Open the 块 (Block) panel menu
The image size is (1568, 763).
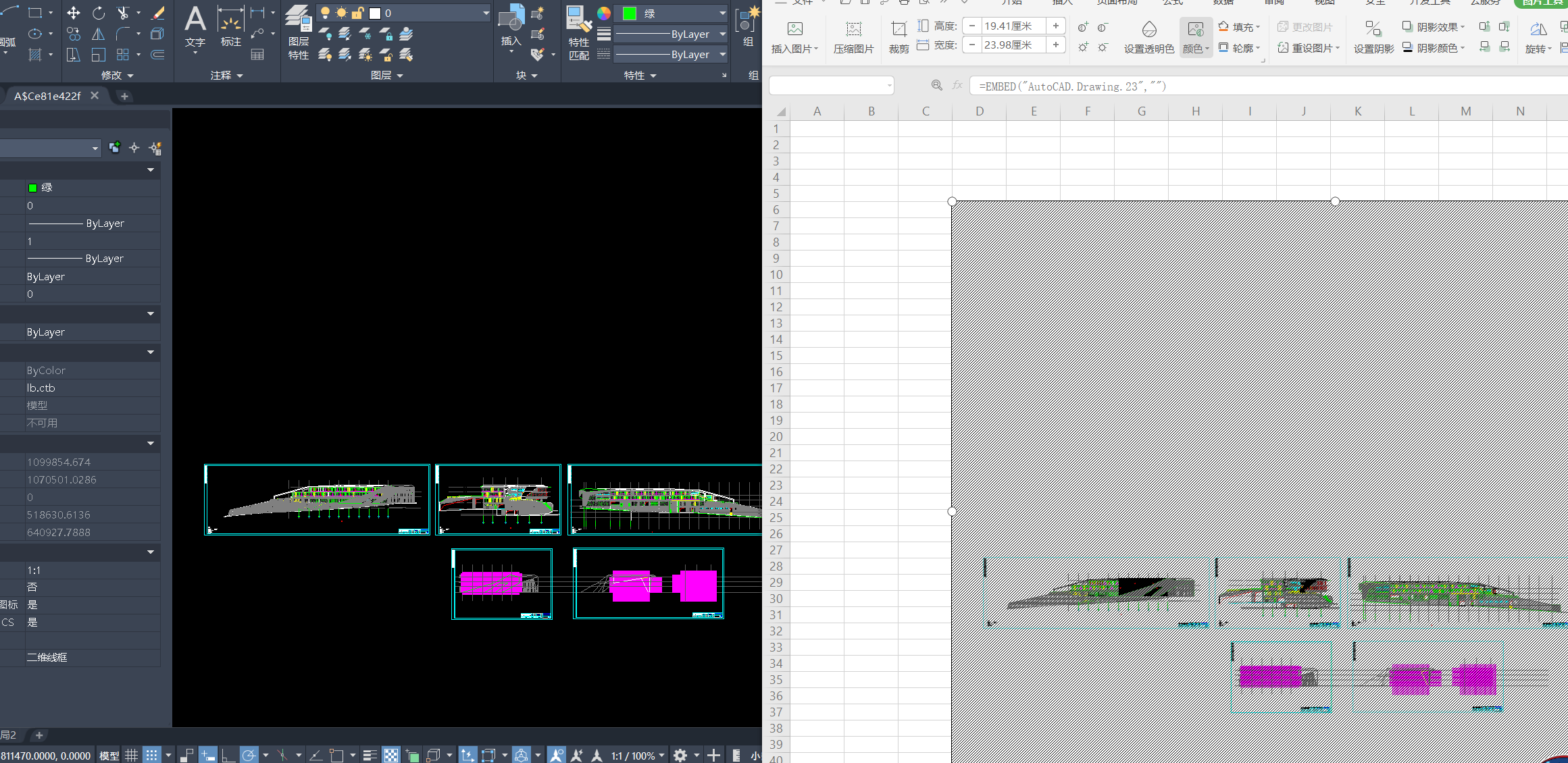pyautogui.click(x=526, y=75)
